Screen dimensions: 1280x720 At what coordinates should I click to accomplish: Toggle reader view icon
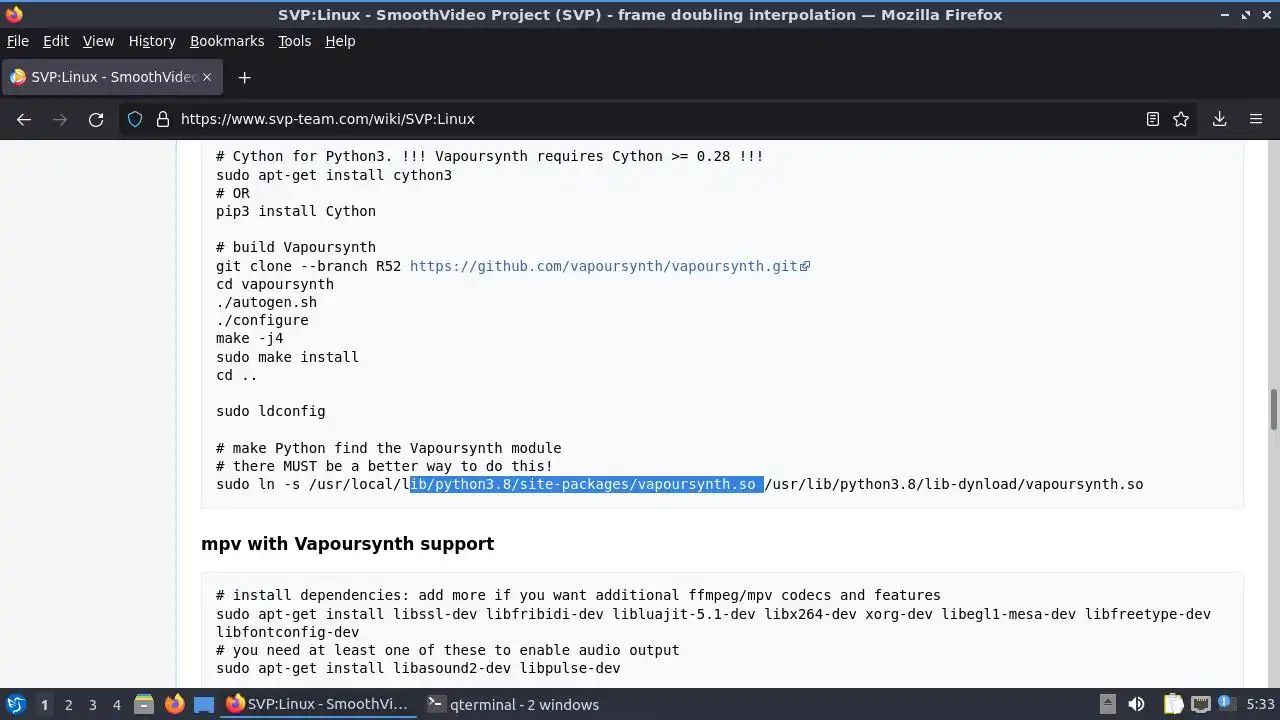tap(1152, 119)
